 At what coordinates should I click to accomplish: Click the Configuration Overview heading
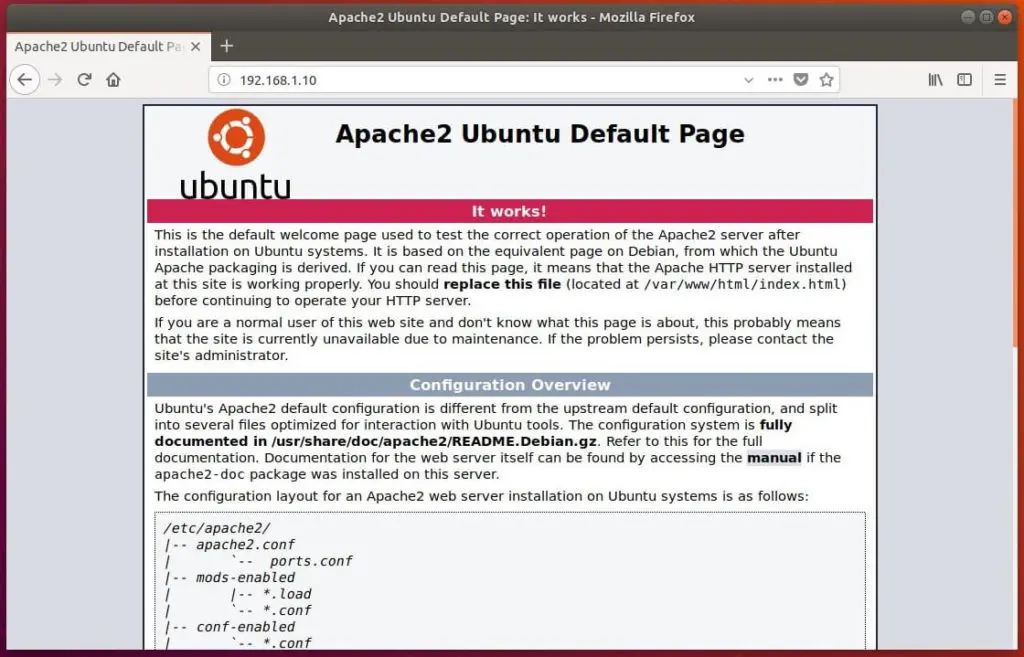[510, 385]
